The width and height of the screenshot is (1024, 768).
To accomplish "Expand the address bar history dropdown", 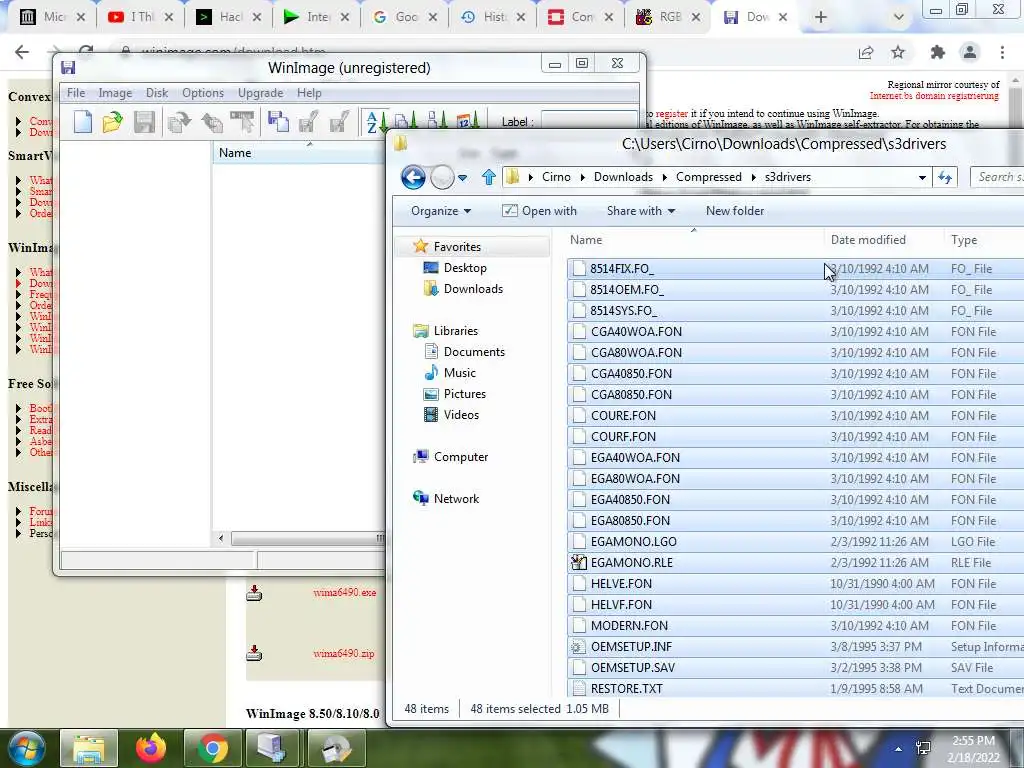I will tap(922, 177).
